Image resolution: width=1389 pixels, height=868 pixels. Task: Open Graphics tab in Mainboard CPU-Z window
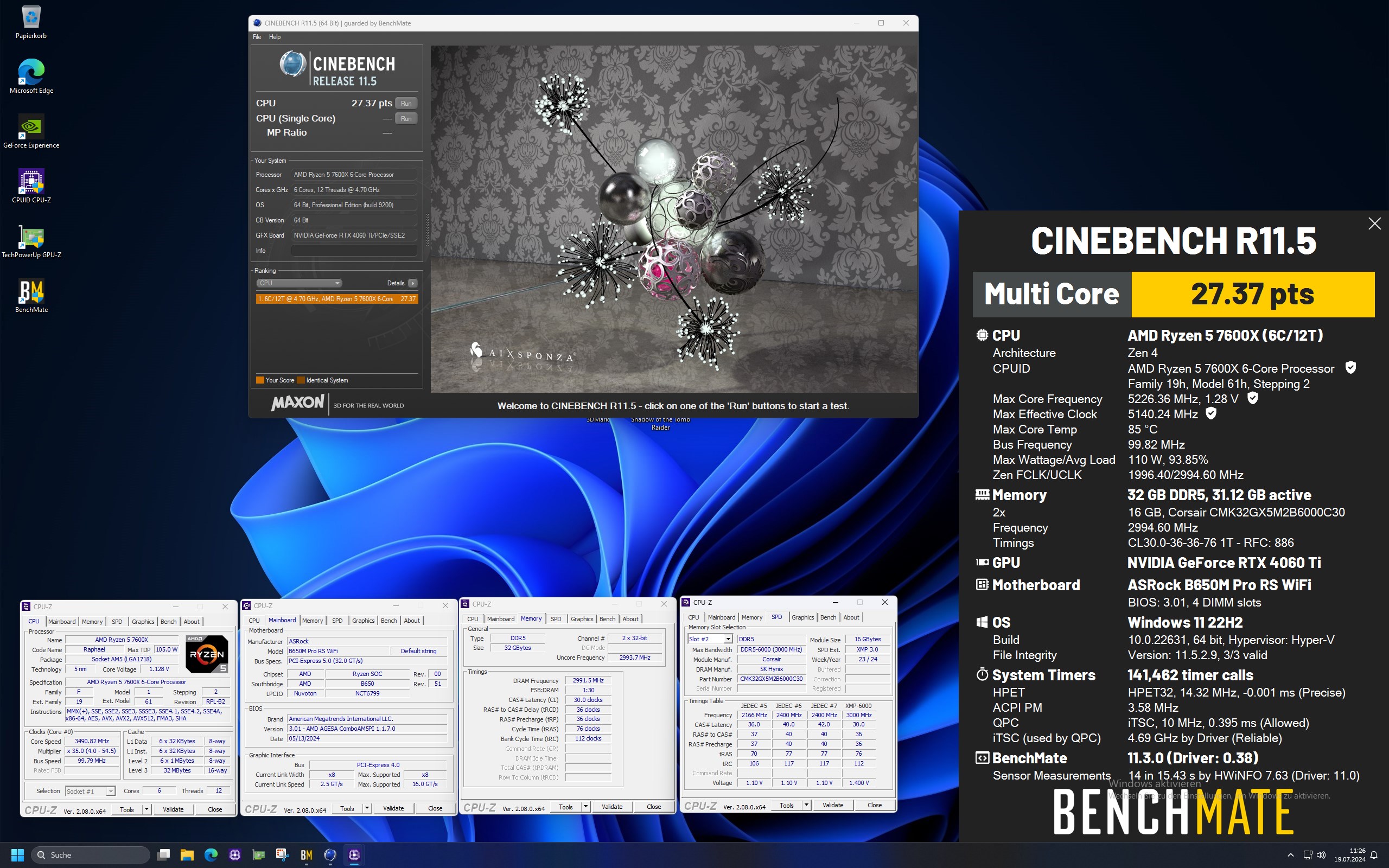click(363, 621)
